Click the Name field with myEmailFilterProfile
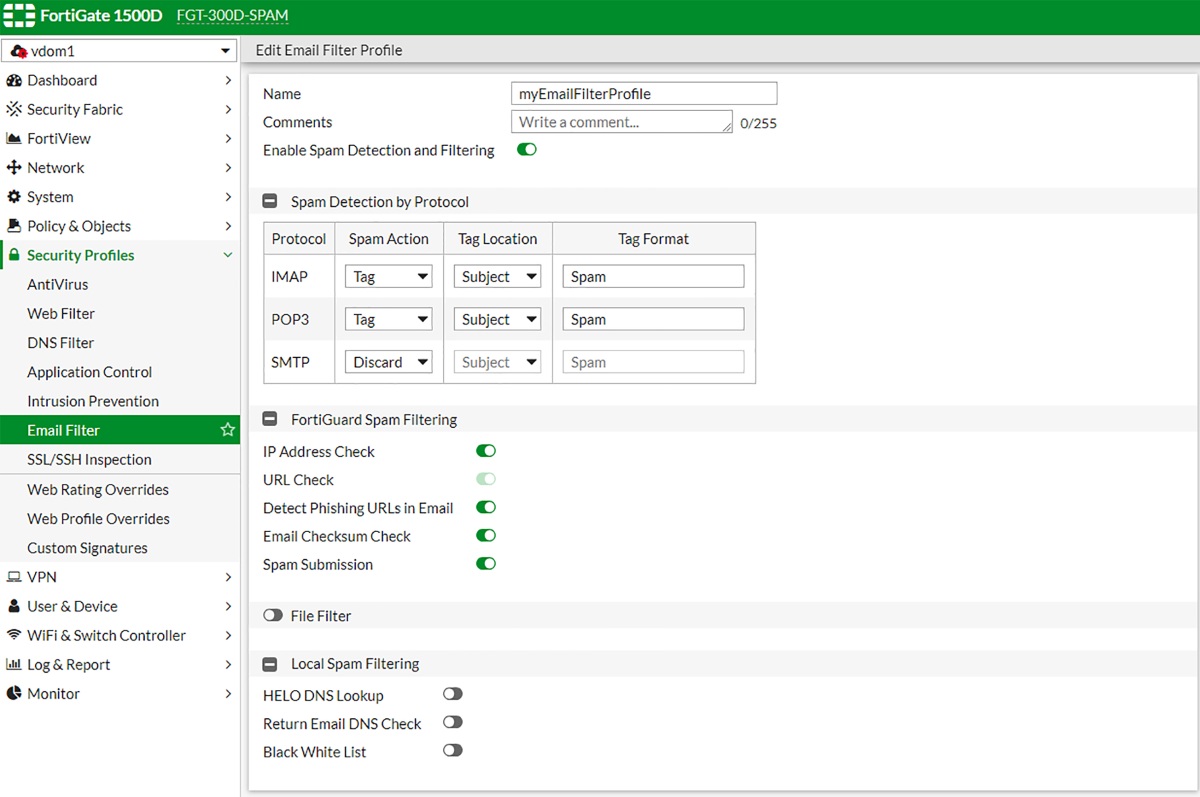This screenshot has height=797, width=1200. tap(644, 93)
